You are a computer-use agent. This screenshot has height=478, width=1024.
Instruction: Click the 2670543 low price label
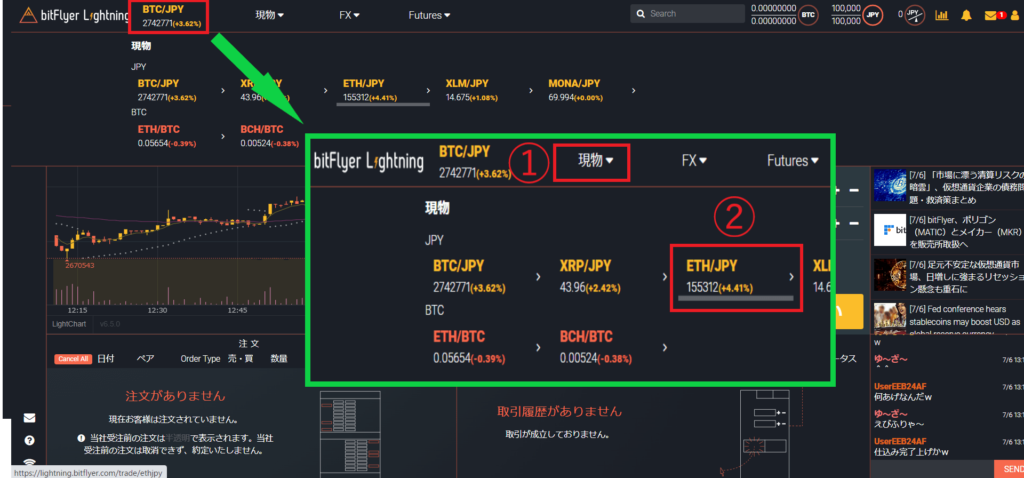click(x=80, y=266)
